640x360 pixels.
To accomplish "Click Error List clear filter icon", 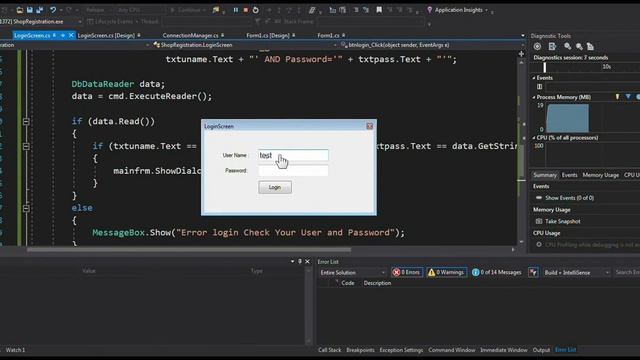I will coord(533,272).
